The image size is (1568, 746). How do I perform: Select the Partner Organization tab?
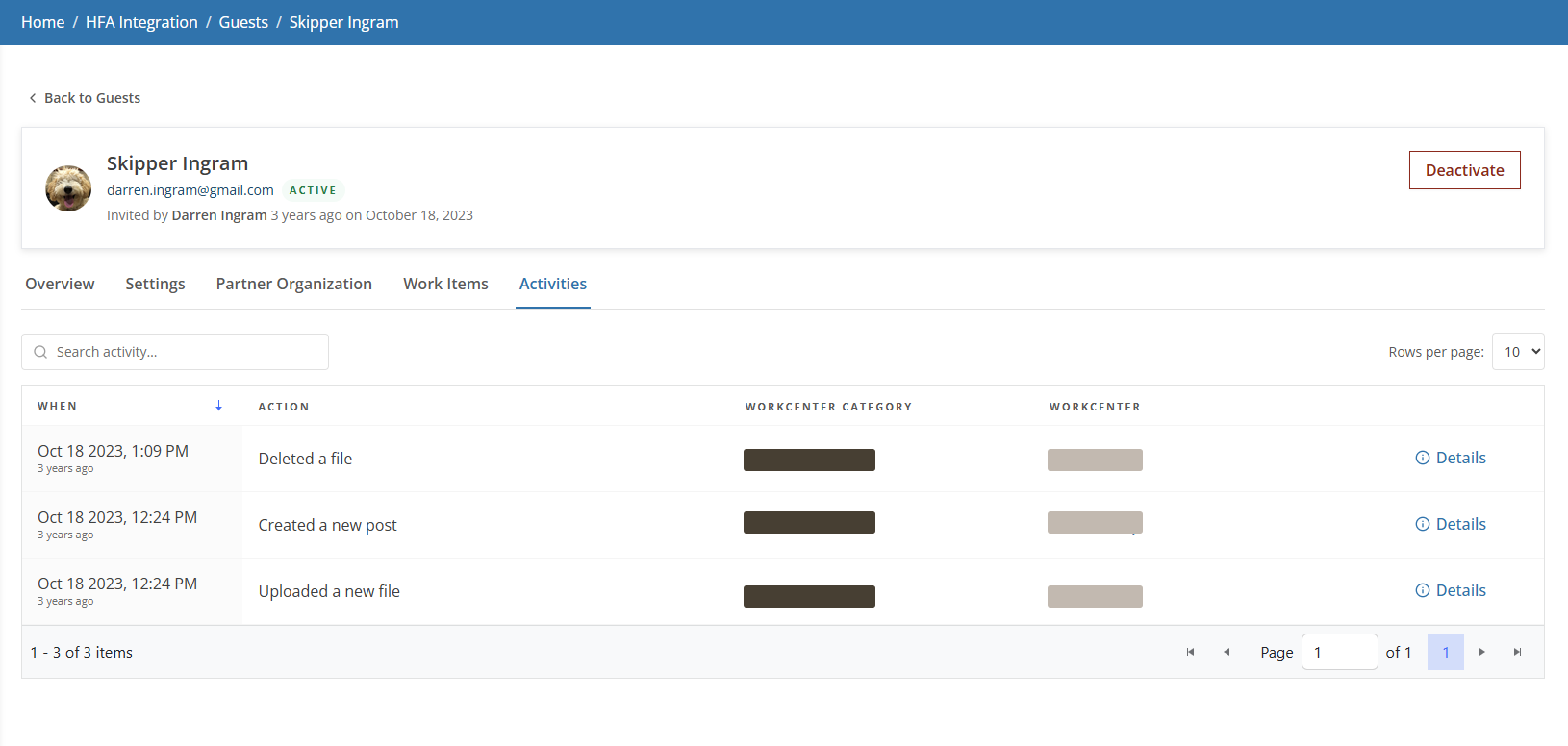pos(293,284)
